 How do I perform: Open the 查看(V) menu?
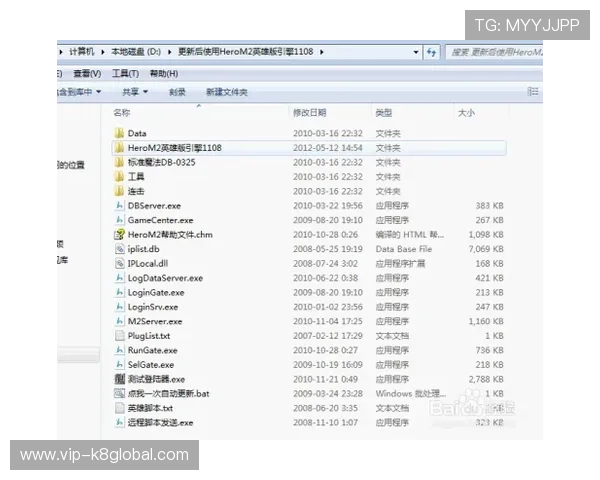pyautogui.click(x=87, y=73)
